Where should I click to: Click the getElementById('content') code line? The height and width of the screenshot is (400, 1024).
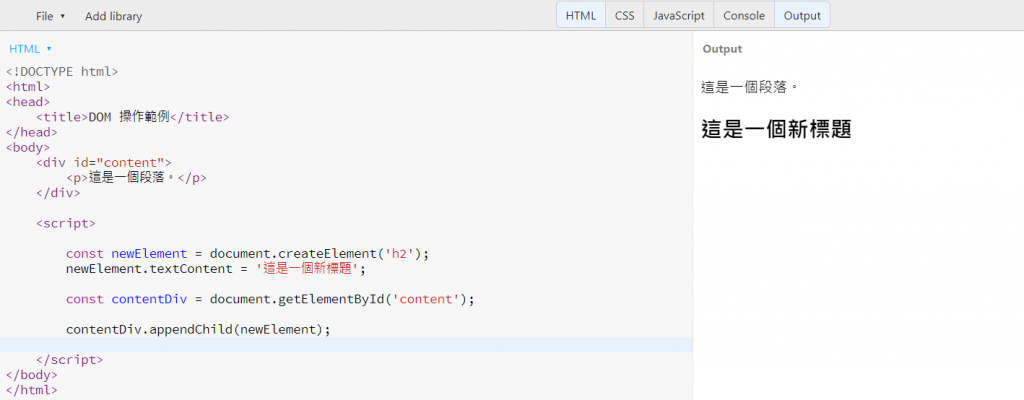[270, 299]
